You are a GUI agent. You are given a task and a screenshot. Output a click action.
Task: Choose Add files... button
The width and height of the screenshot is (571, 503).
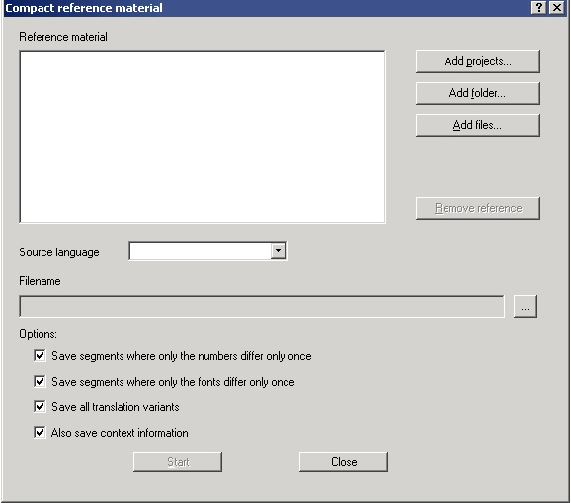[477, 125]
